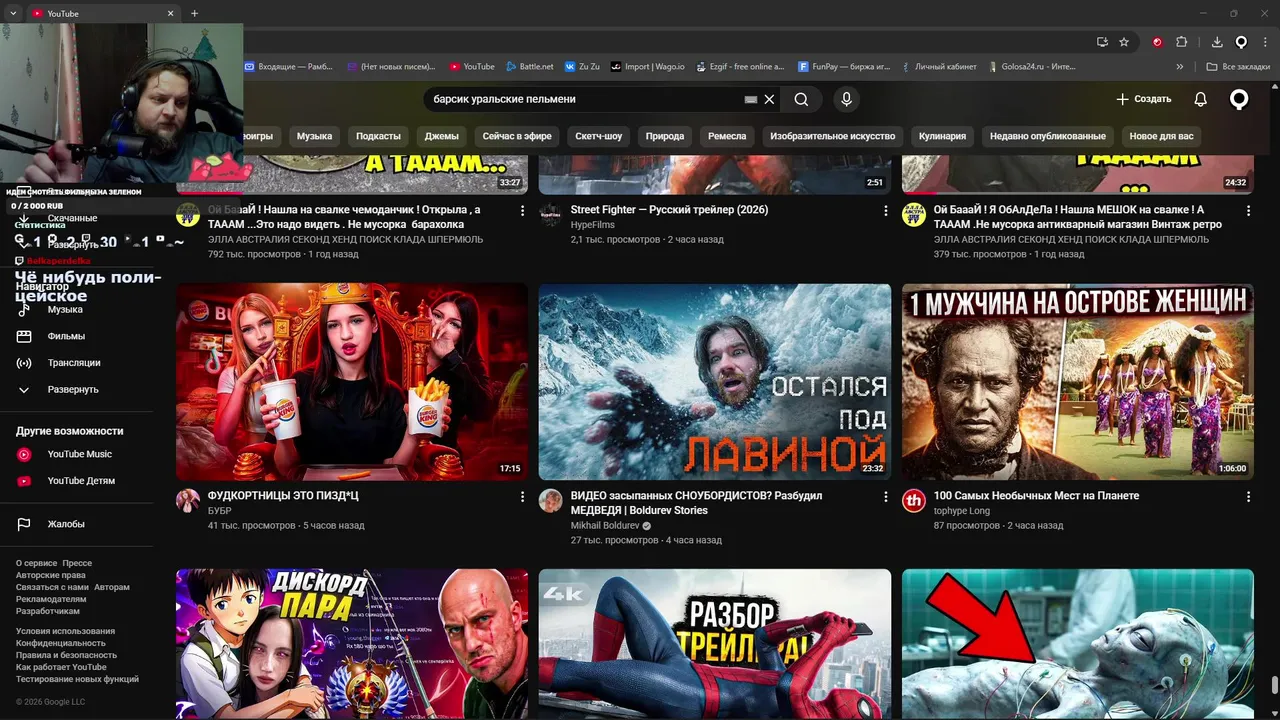Open more options for 100 Самых Необычных Мест
The width and height of the screenshot is (1280, 720).
coord(1248,496)
